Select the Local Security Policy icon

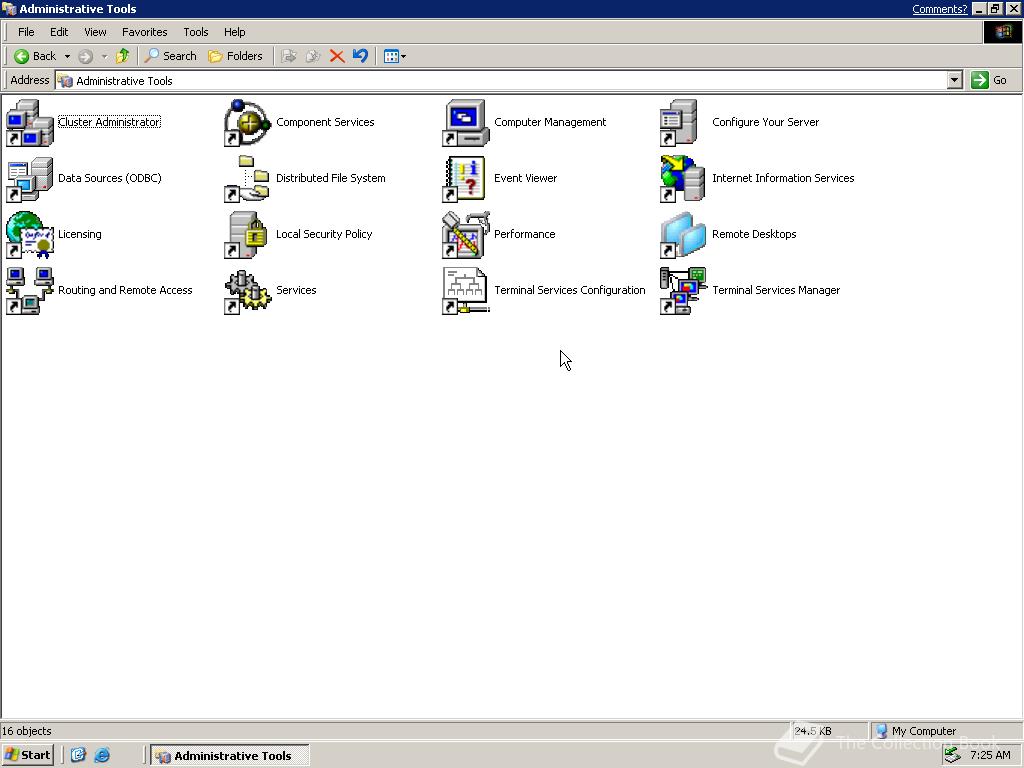coord(246,234)
